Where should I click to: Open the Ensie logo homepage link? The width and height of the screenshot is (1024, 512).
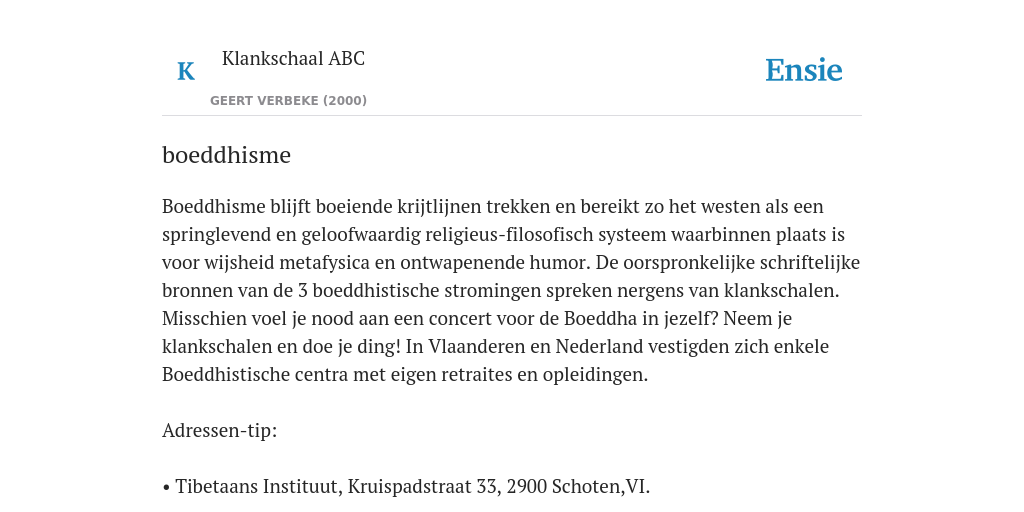coord(803,70)
